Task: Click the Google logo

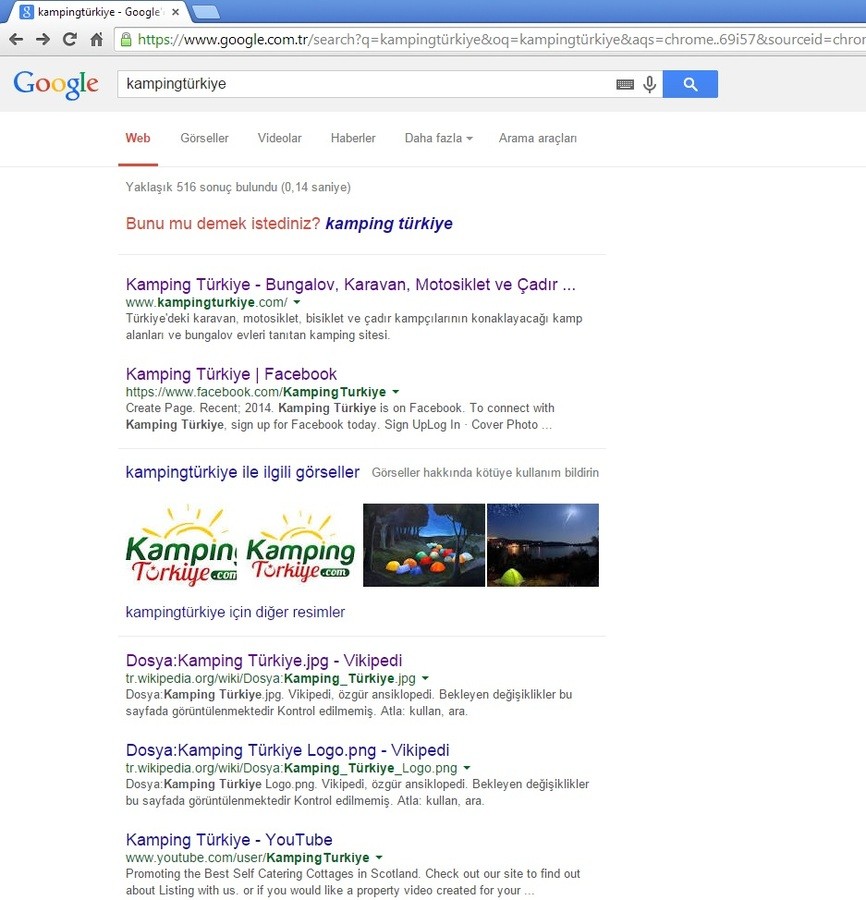Action: (56, 85)
